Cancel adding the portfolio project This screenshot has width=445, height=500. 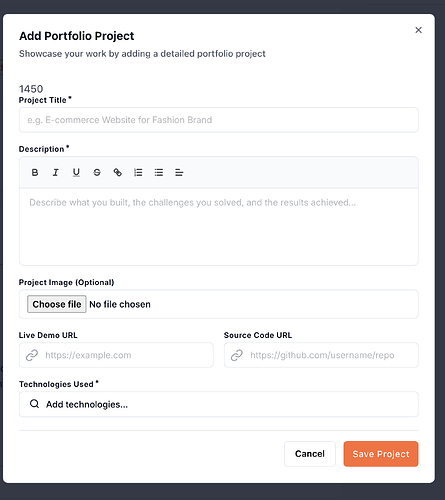(x=310, y=454)
